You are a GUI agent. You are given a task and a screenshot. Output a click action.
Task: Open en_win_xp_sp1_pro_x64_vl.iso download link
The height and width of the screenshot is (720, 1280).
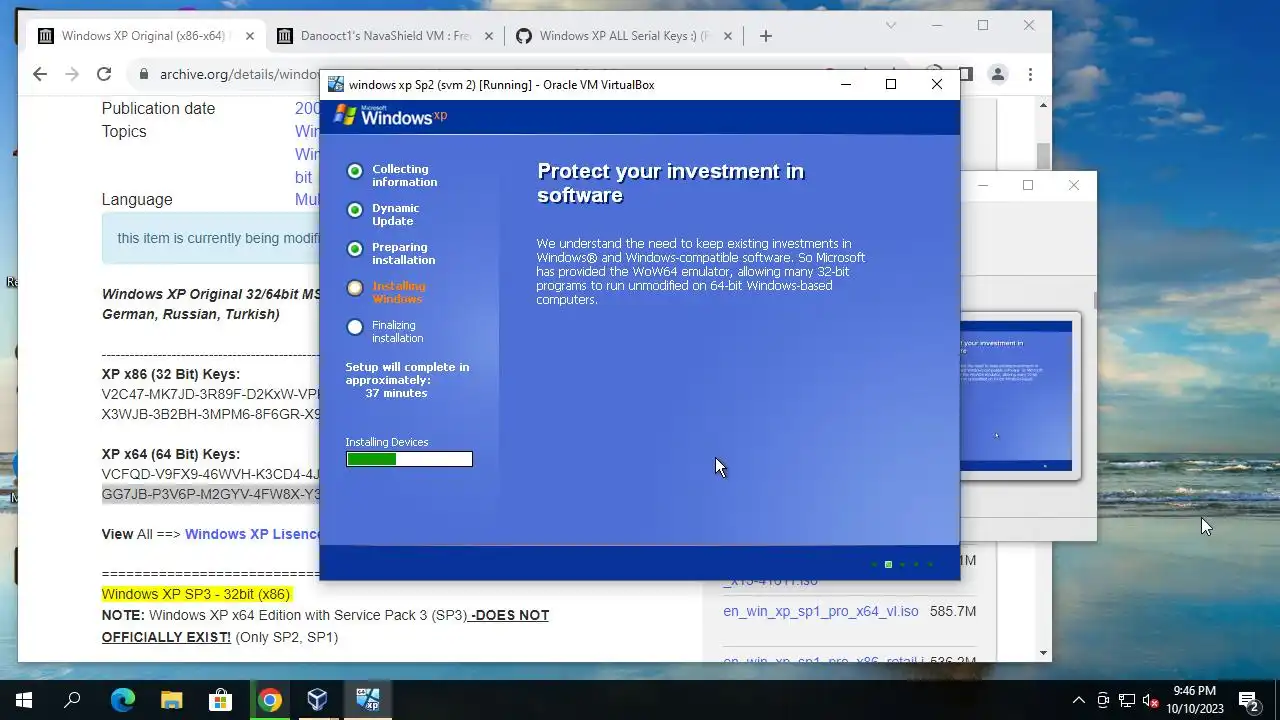(x=821, y=611)
